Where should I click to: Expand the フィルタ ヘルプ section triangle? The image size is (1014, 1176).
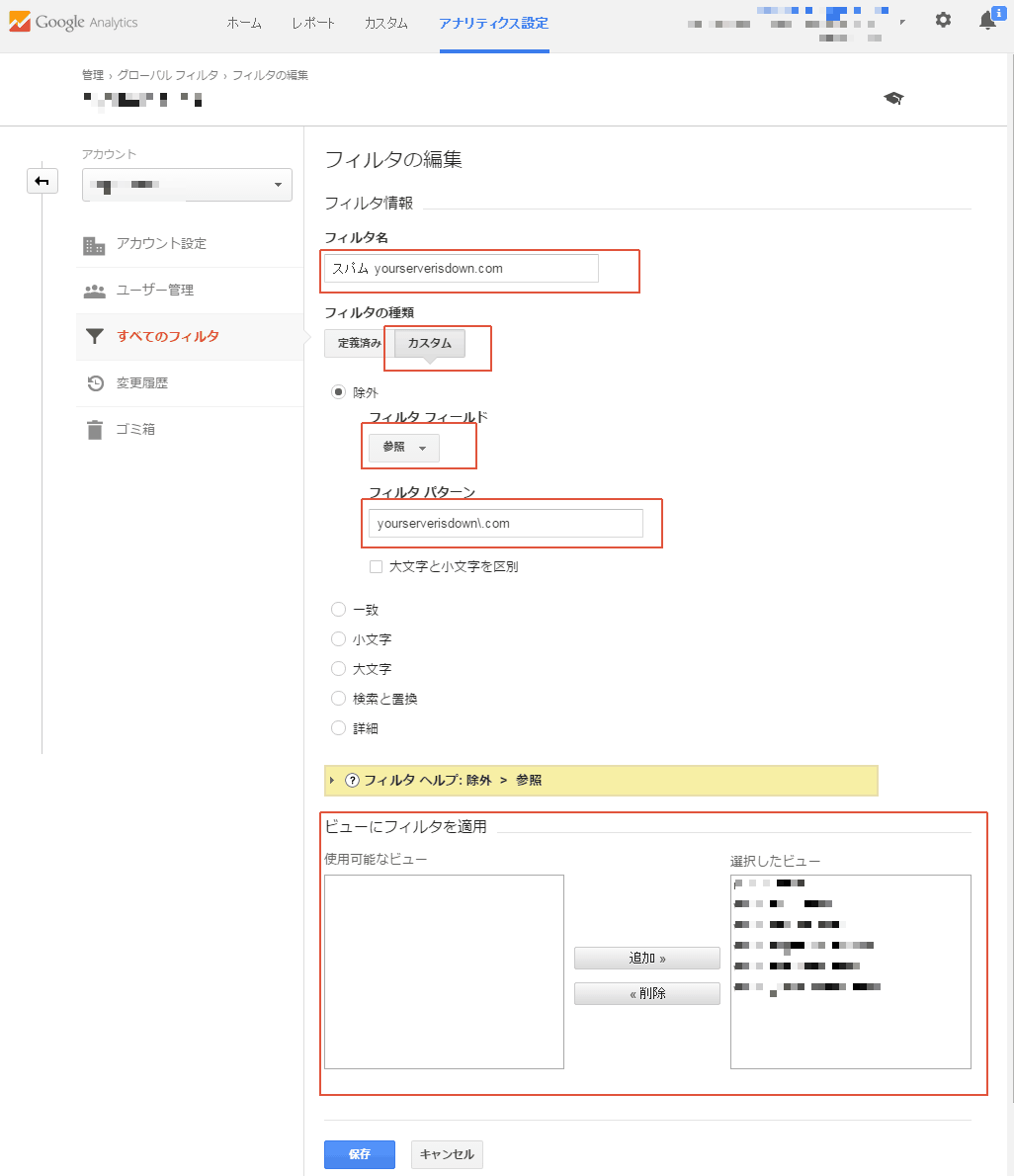332,780
